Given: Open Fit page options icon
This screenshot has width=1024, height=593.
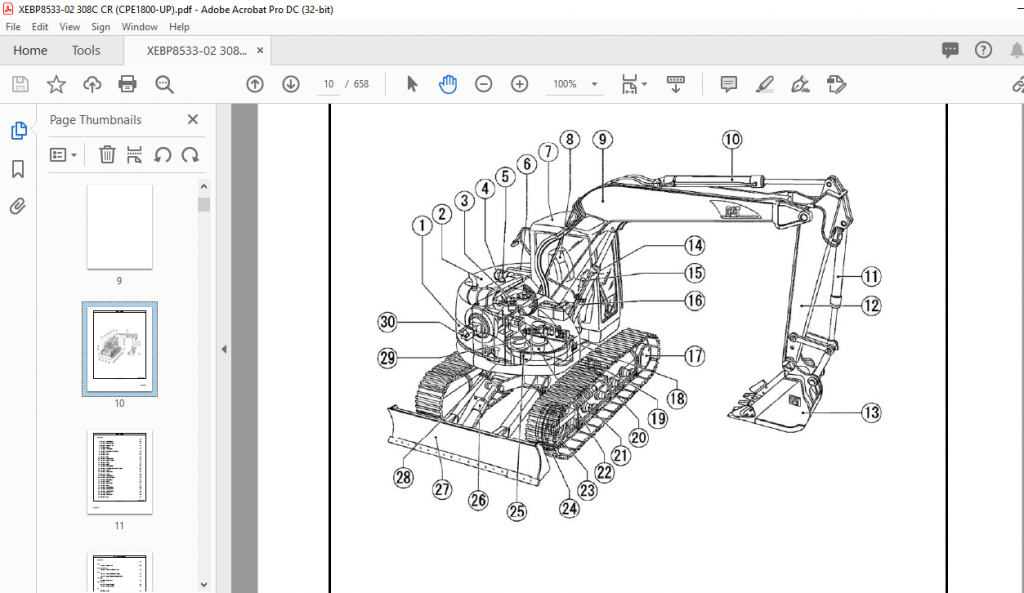Looking at the screenshot, I should pyautogui.click(x=629, y=84).
